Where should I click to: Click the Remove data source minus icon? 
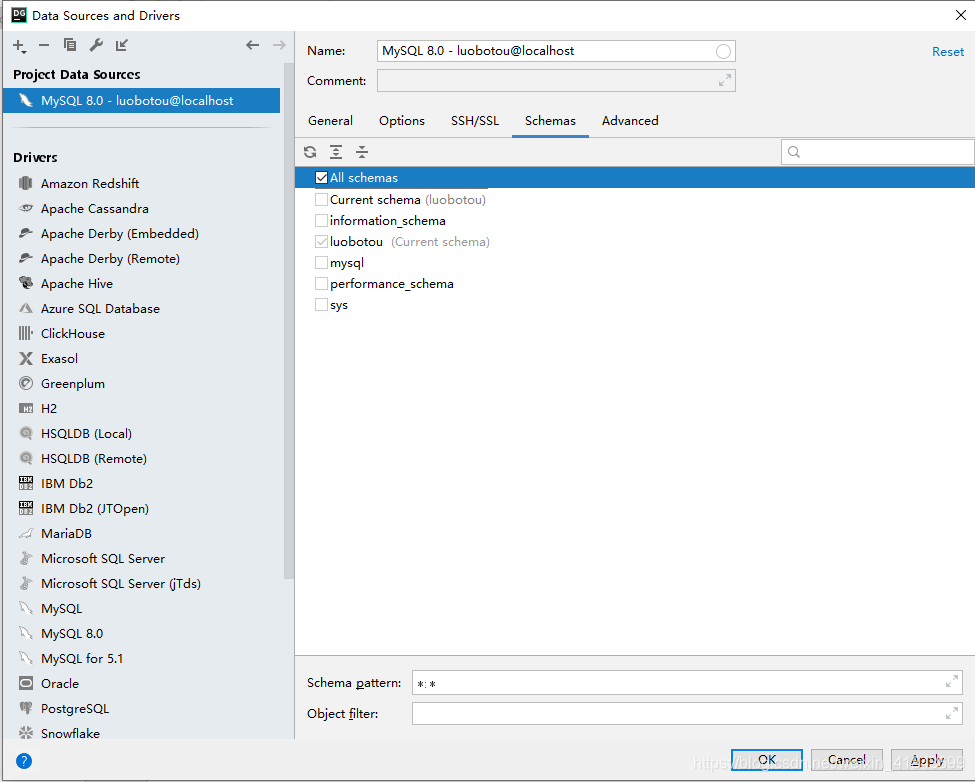coord(44,45)
